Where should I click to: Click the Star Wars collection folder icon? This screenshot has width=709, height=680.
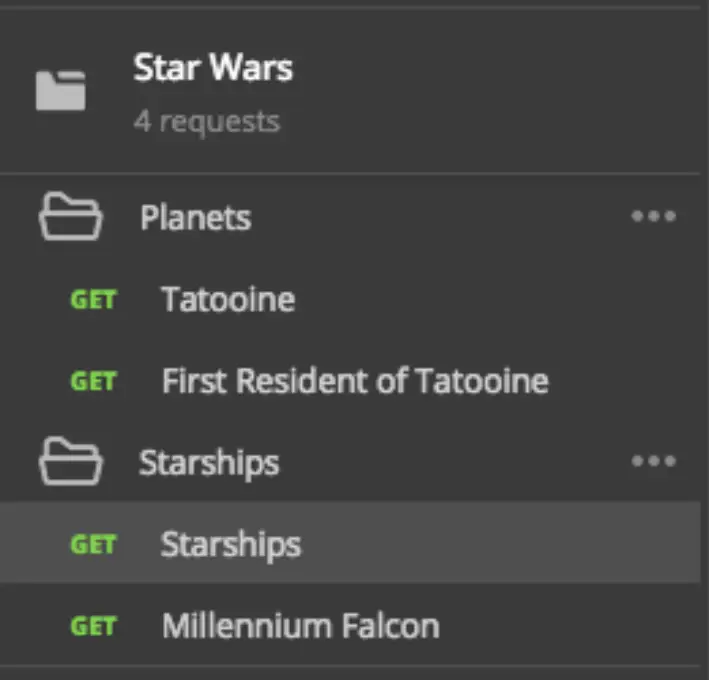tap(60, 90)
